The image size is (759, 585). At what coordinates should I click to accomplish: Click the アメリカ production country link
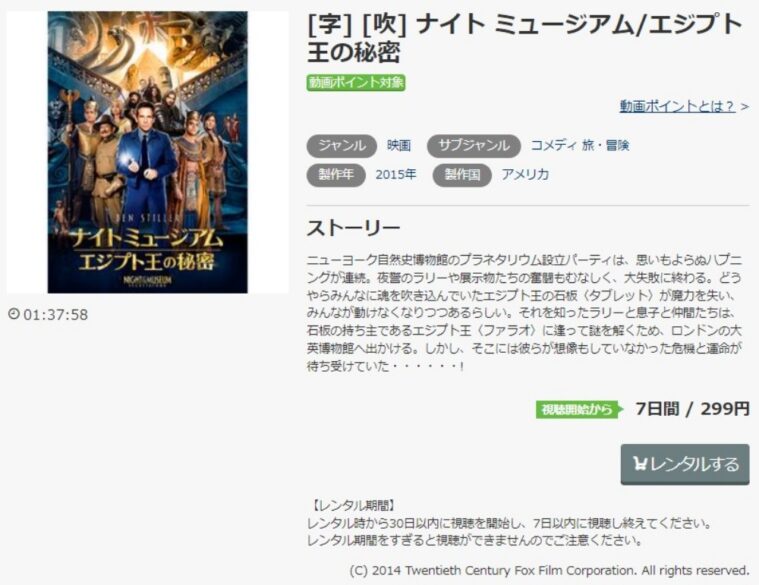525,175
